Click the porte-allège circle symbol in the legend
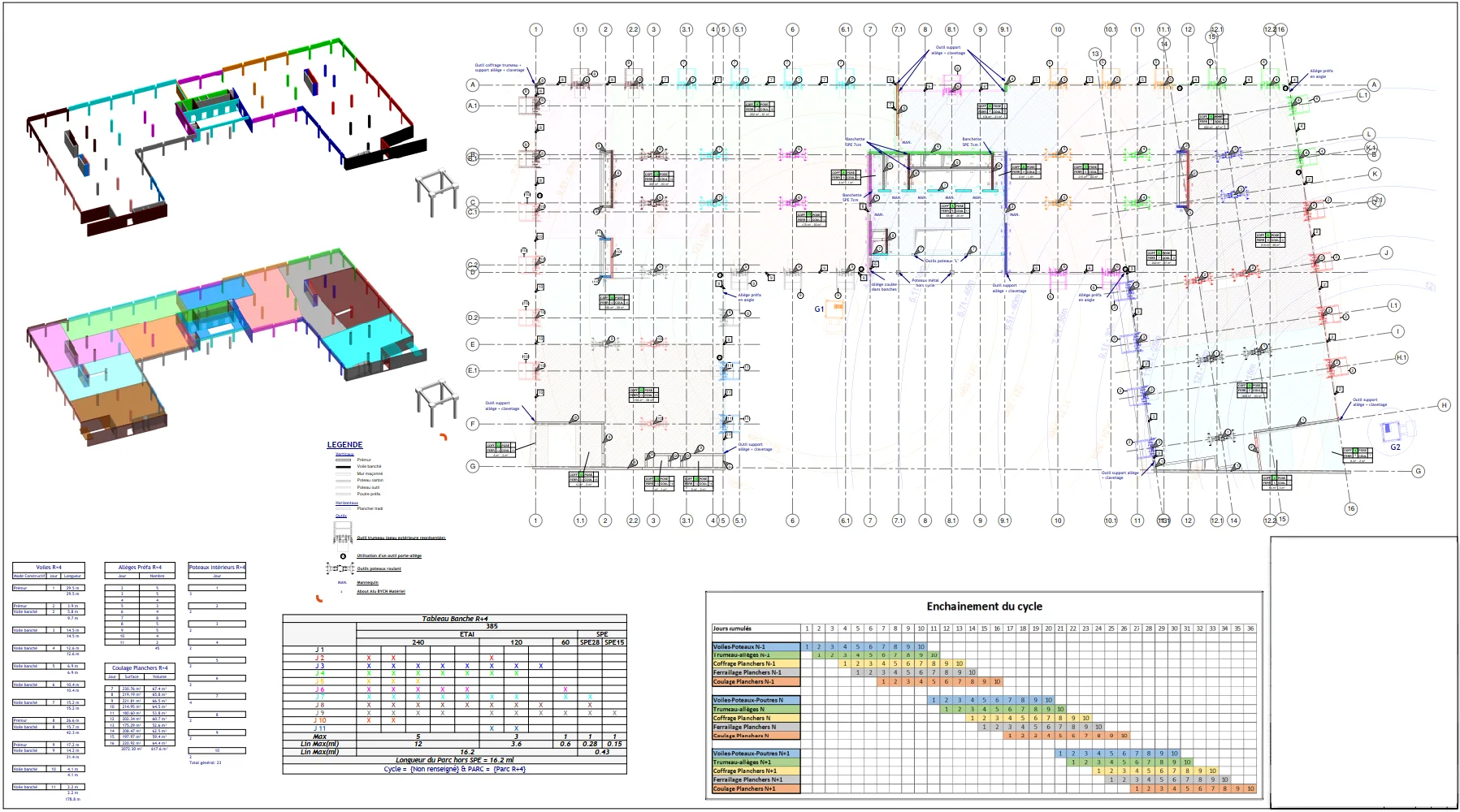Image resolution: width=1460 pixels, height=812 pixels. coord(343,556)
